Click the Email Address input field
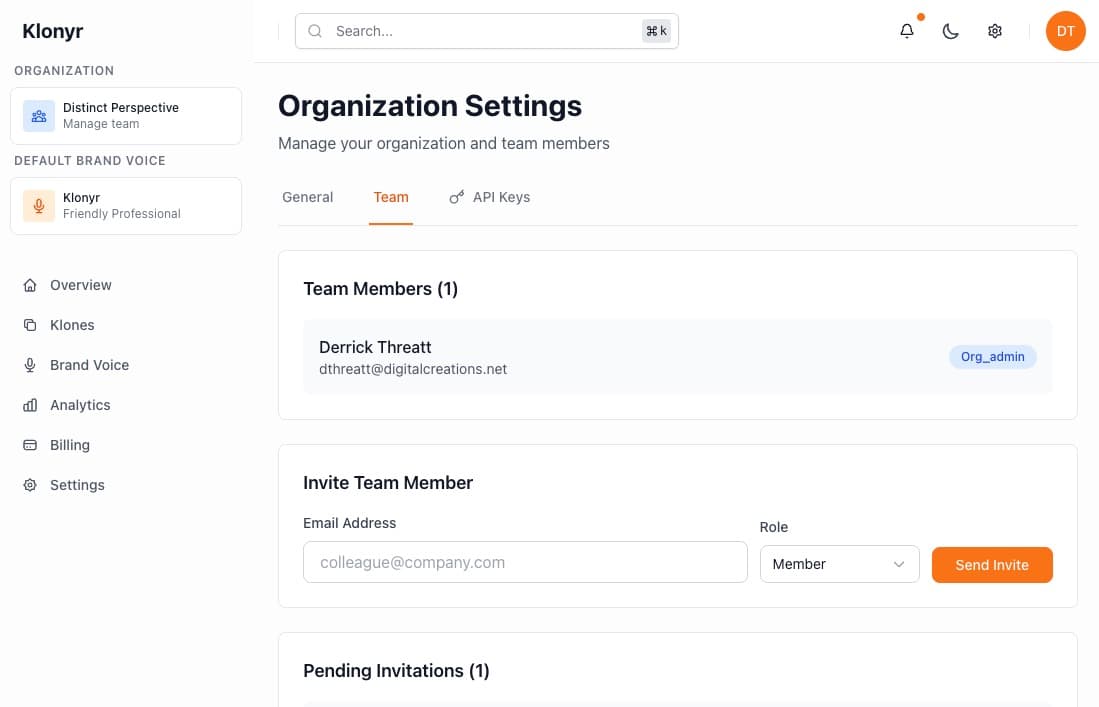Viewport: 1099px width, 707px height. 524,562
